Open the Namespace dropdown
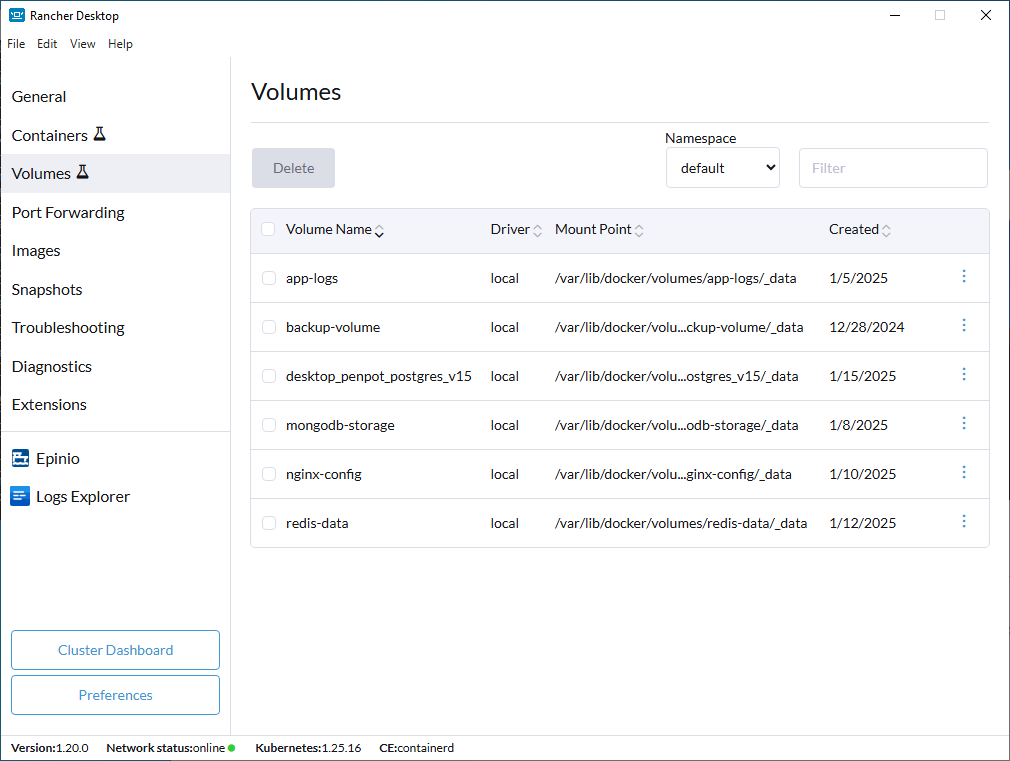This screenshot has height=761, width=1010. coord(722,167)
